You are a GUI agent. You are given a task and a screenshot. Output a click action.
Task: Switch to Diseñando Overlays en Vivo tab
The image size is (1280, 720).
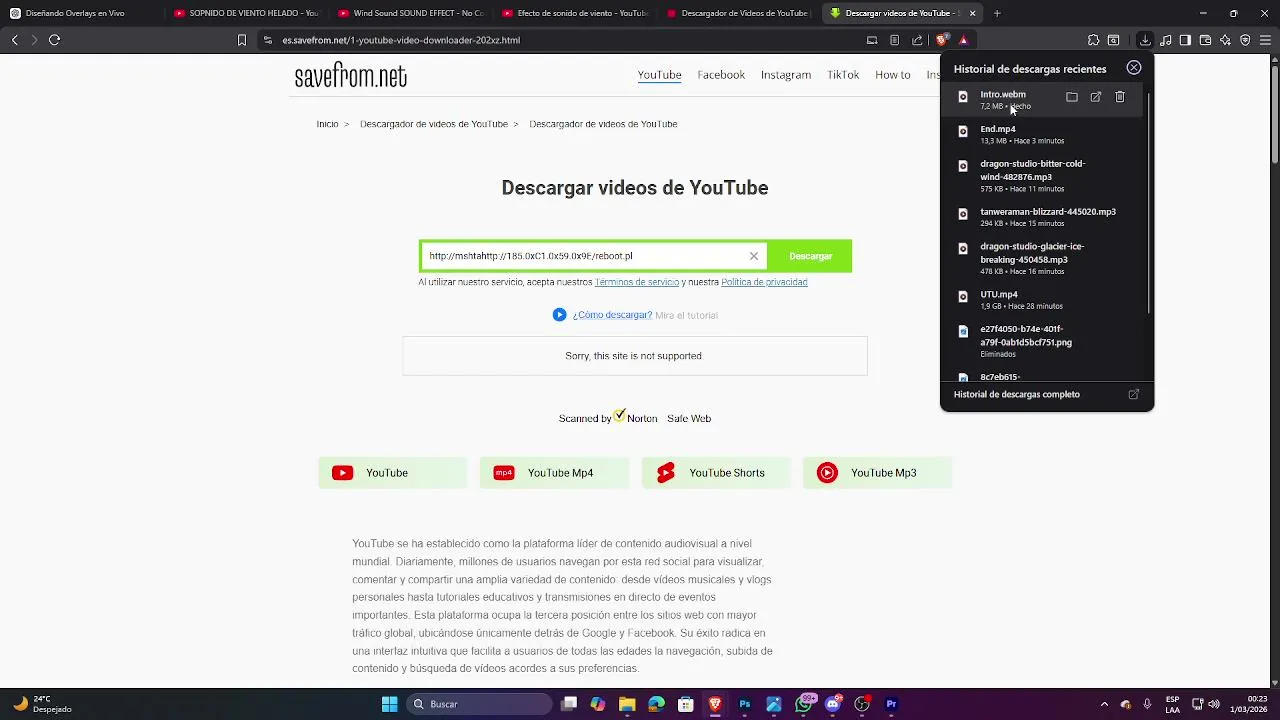(x=80, y=13)
